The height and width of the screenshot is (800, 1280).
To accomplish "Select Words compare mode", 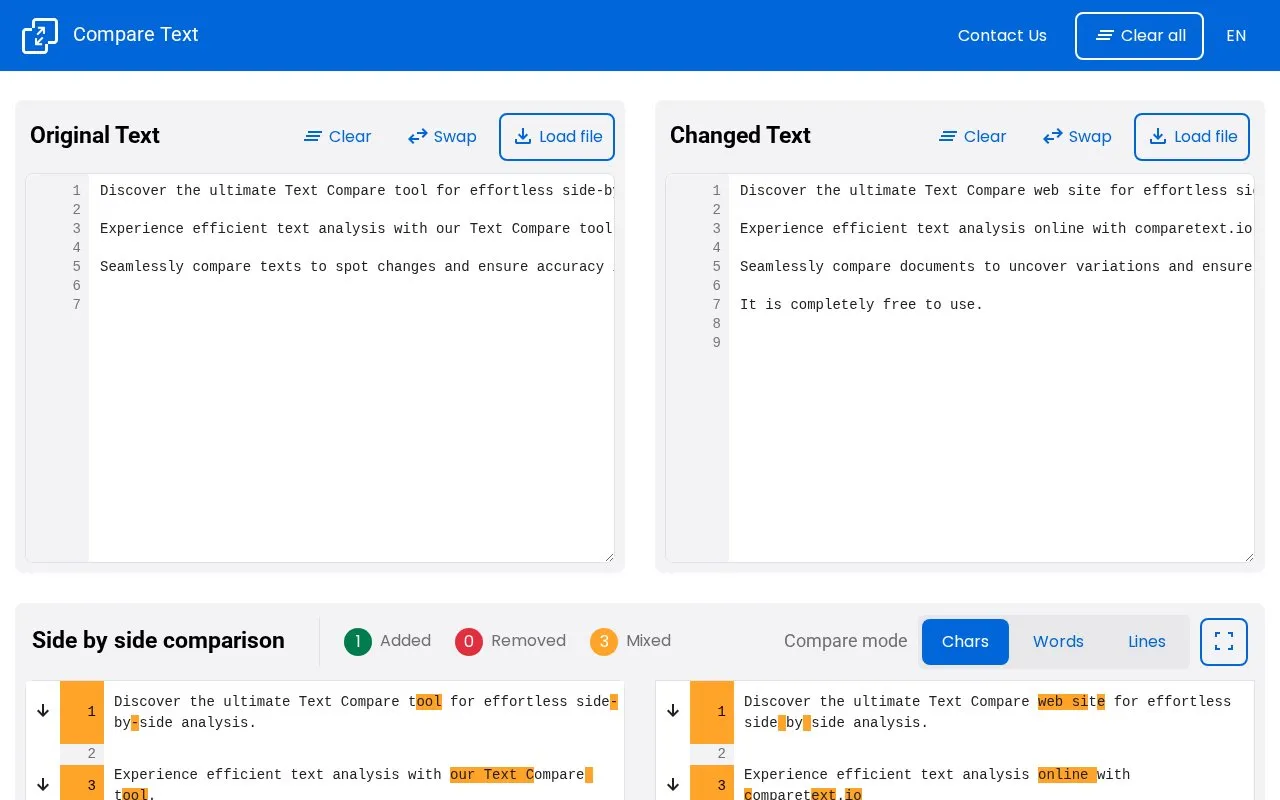I will (1058, 642).
